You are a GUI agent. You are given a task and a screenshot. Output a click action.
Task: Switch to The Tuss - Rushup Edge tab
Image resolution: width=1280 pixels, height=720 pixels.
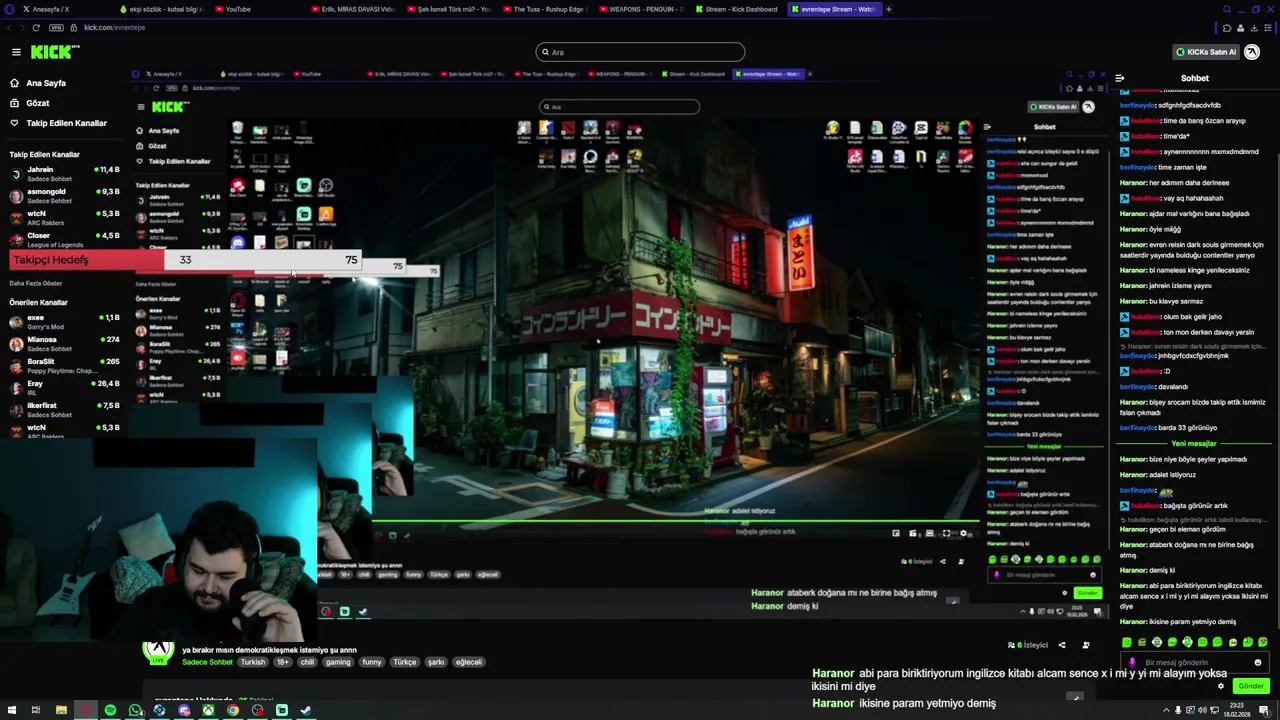545,9
